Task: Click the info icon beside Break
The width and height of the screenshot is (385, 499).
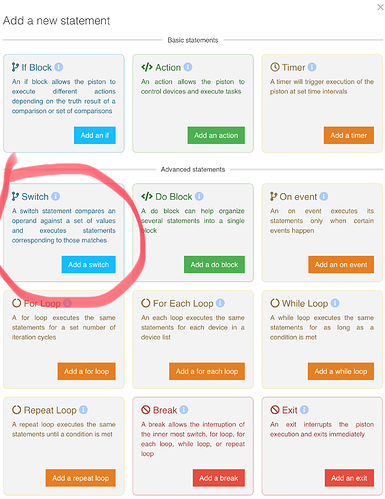Action: tap(184, 410)
